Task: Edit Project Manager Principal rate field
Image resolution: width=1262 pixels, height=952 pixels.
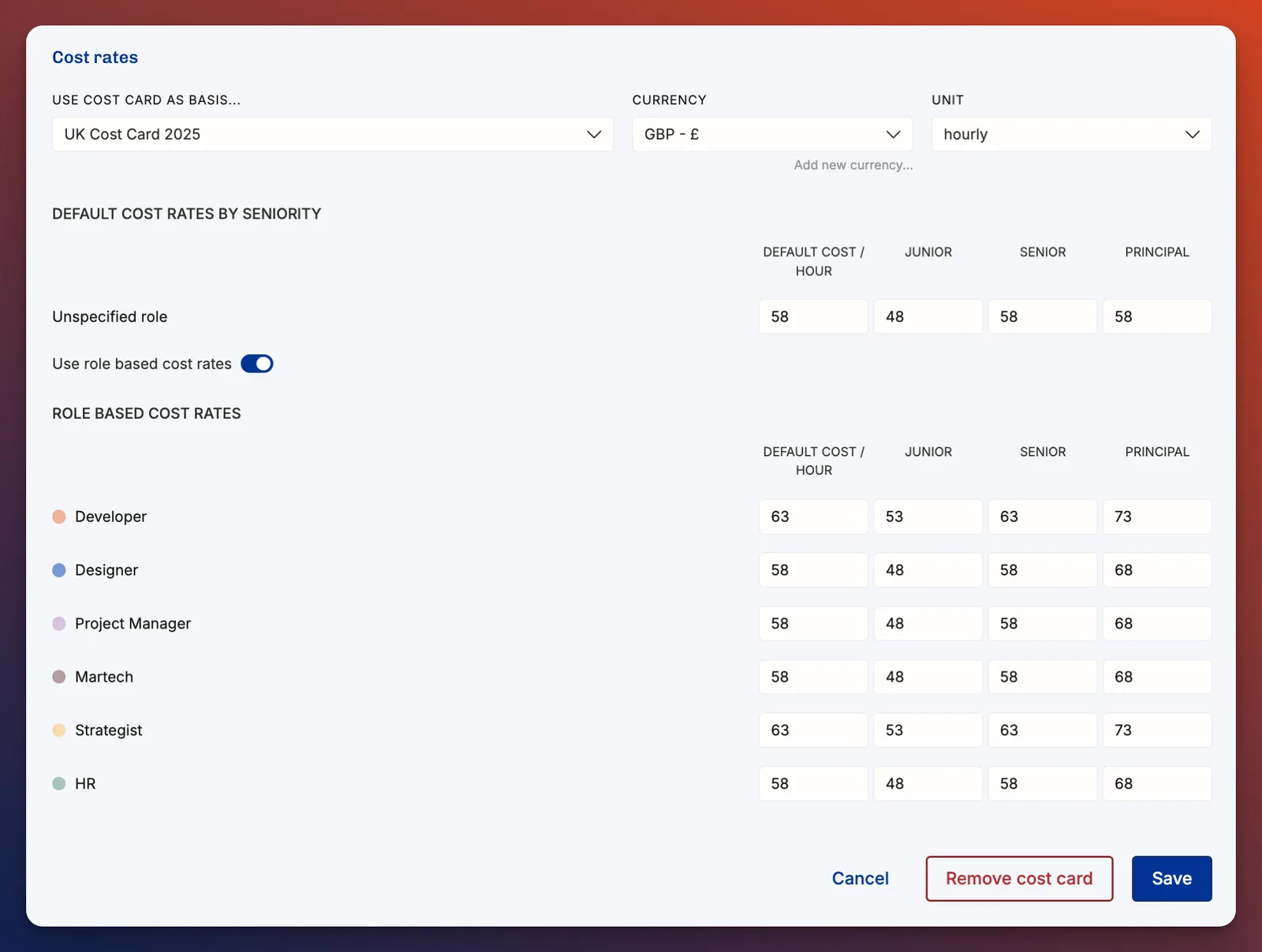Action: 1157,624
